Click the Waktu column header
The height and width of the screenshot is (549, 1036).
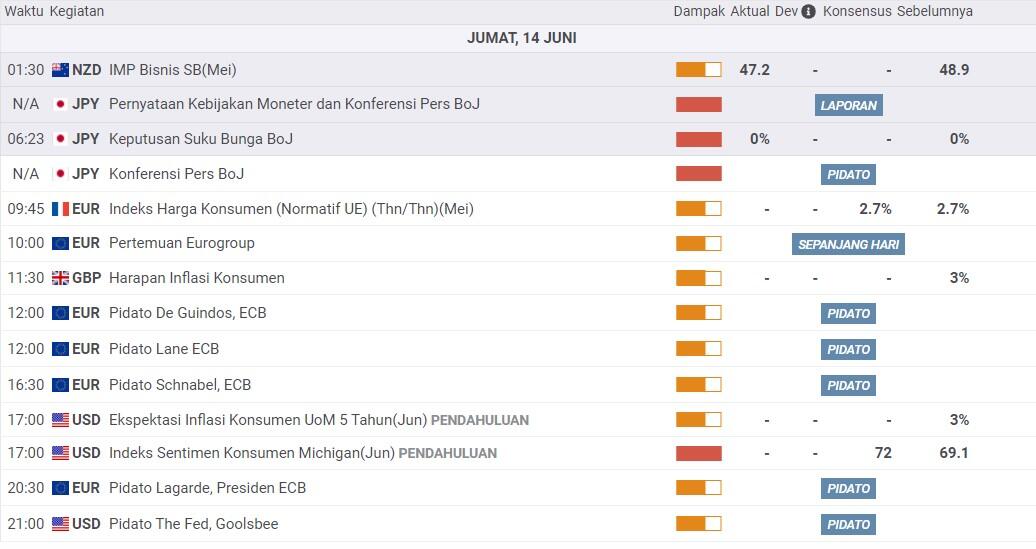24,12
